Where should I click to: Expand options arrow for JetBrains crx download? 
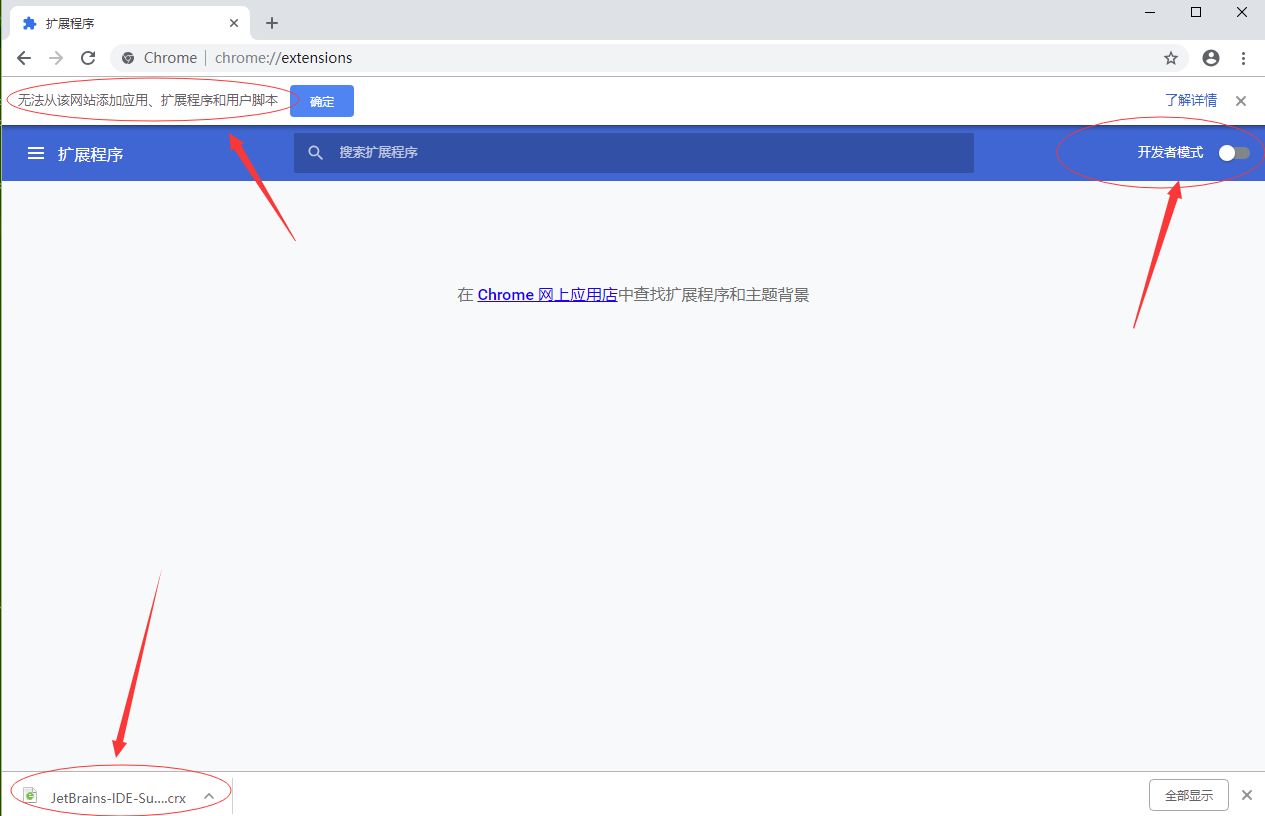209,796
